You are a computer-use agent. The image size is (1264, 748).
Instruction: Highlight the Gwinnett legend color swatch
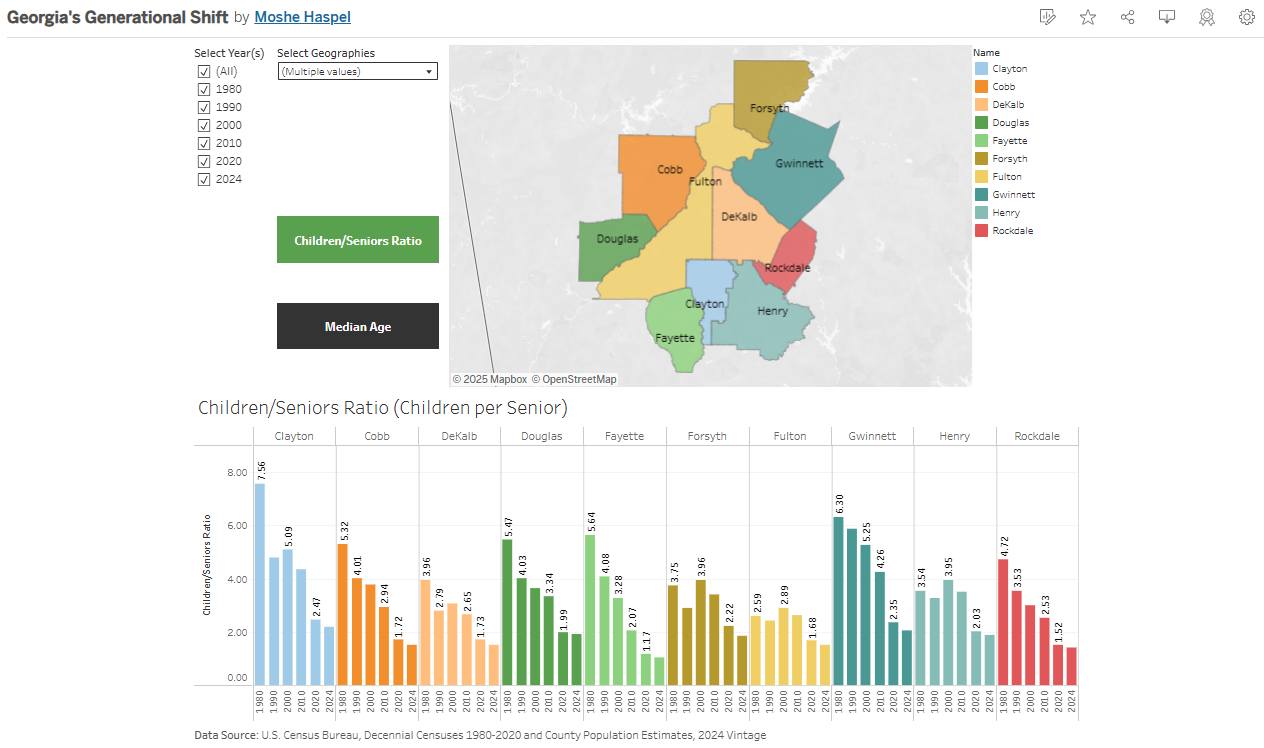tap(981, 195)
